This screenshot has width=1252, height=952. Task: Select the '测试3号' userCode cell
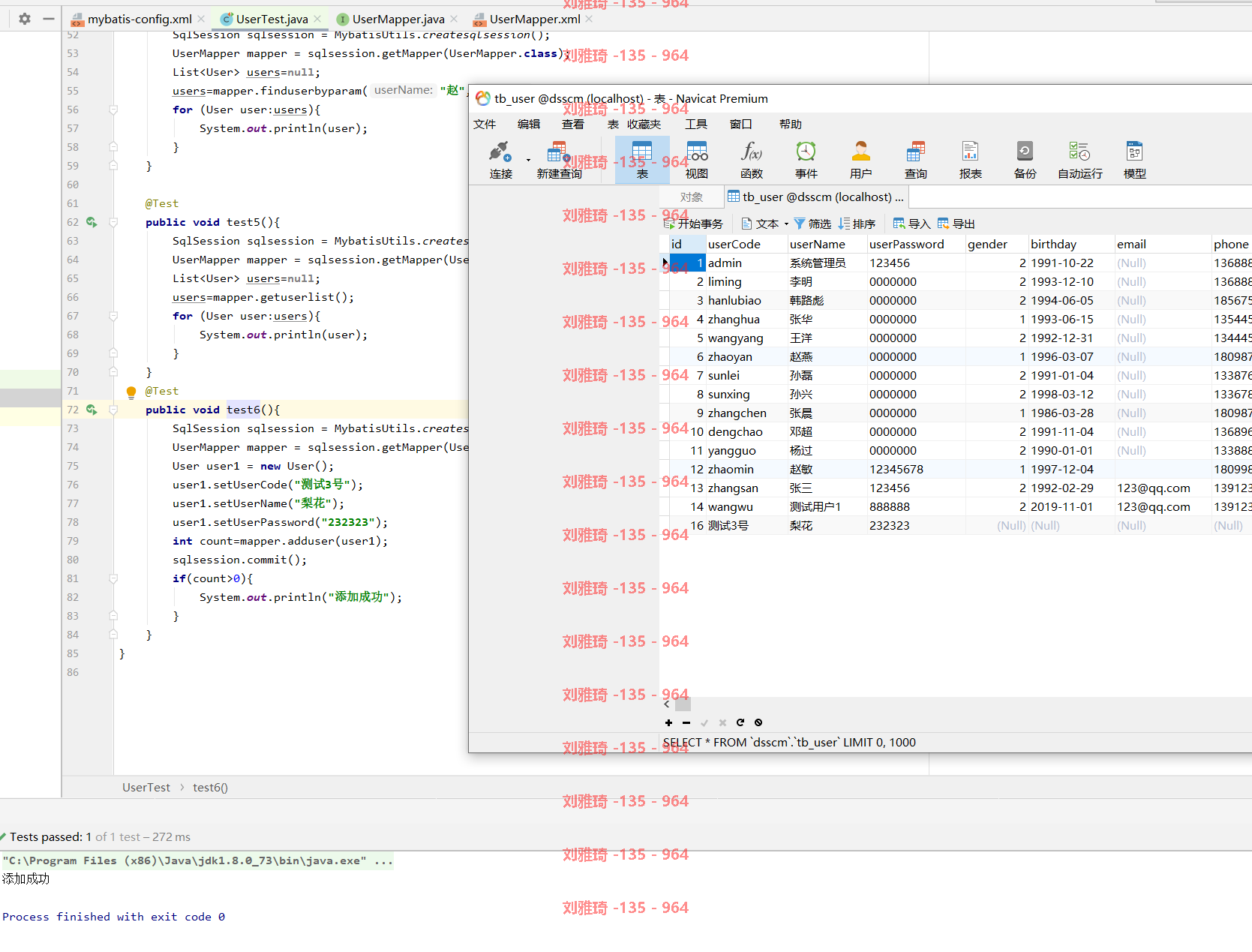[746, 525]
